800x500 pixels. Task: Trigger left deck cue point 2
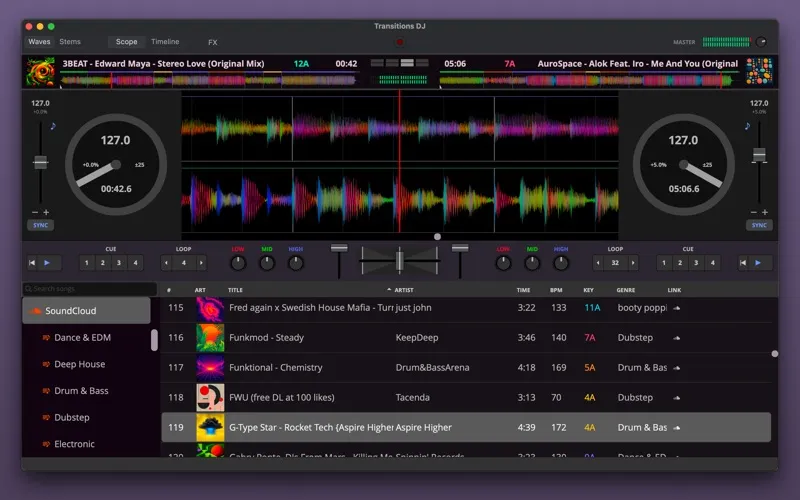[103, 263]
